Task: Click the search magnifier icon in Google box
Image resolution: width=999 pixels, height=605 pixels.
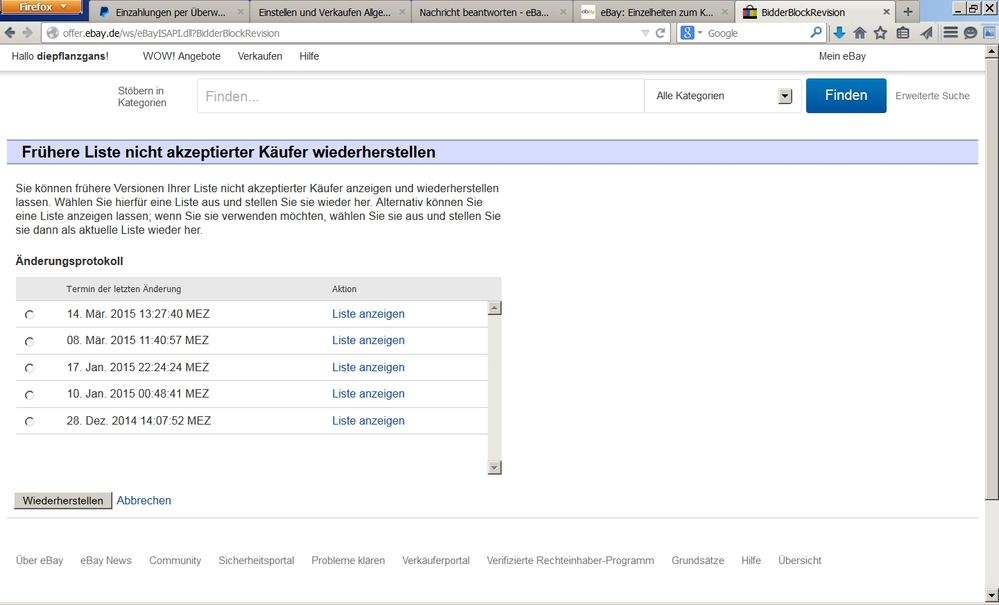Action: (x=816, y=33)
